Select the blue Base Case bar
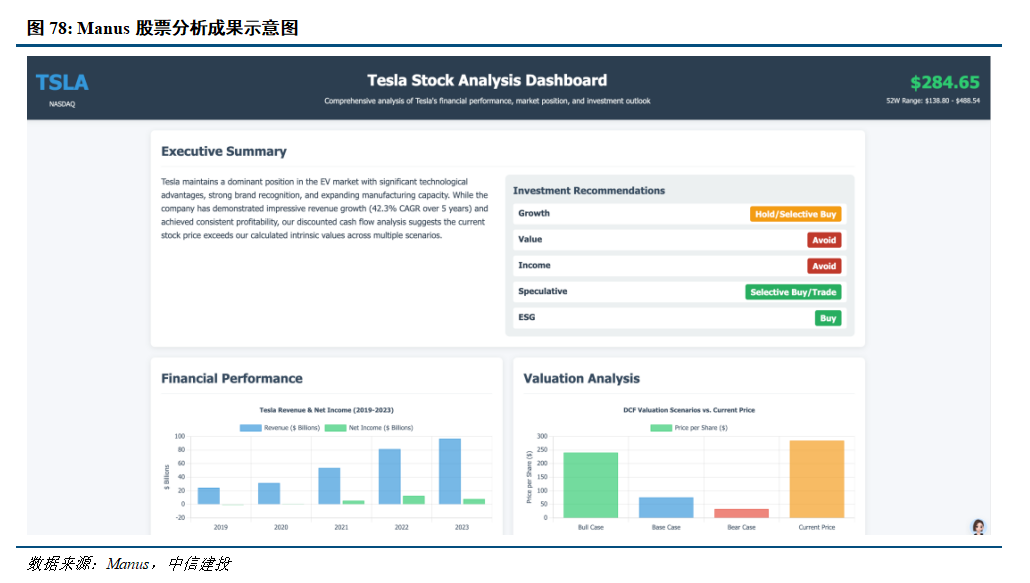 coord(666,507)
